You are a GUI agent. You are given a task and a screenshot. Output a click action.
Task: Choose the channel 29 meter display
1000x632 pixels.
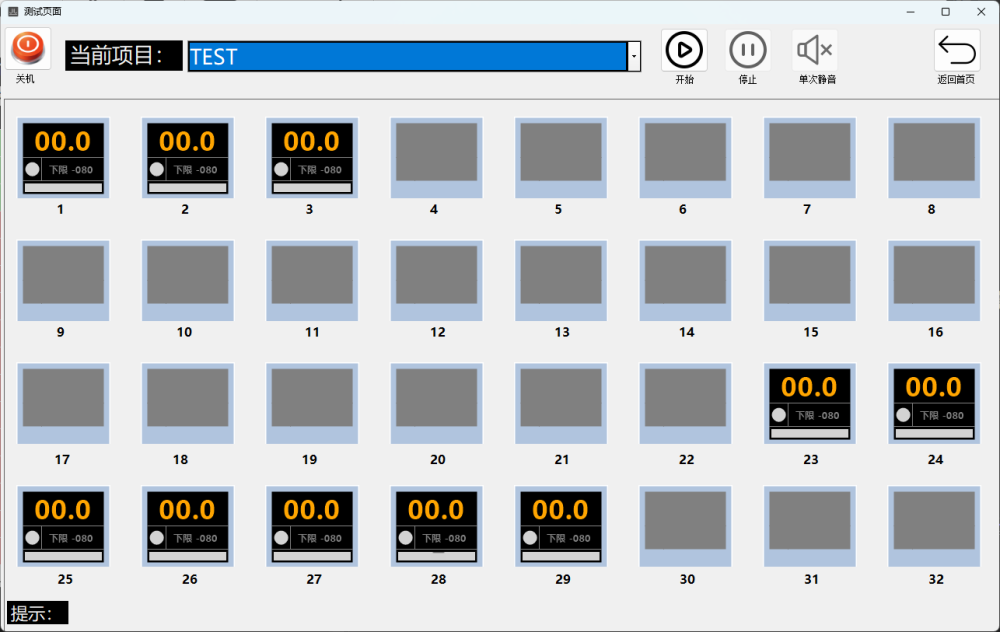[560, 527]
